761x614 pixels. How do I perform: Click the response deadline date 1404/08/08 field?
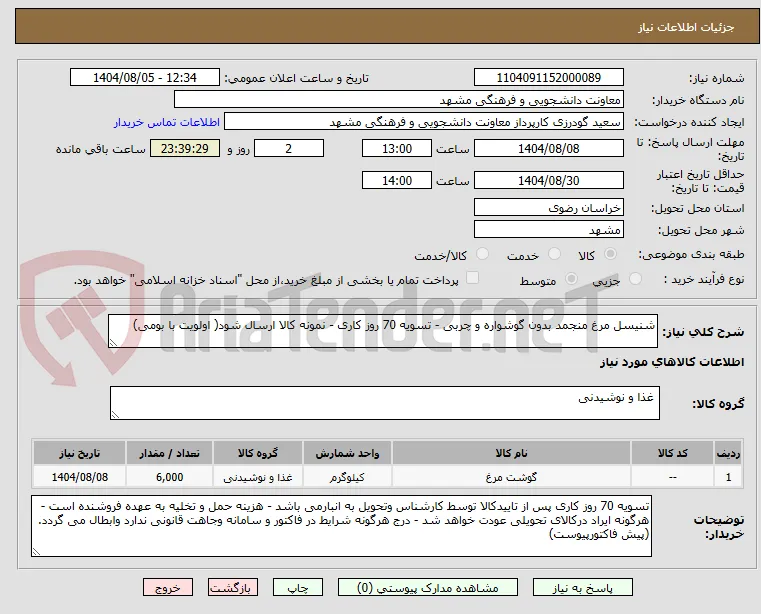pos(549,149)
